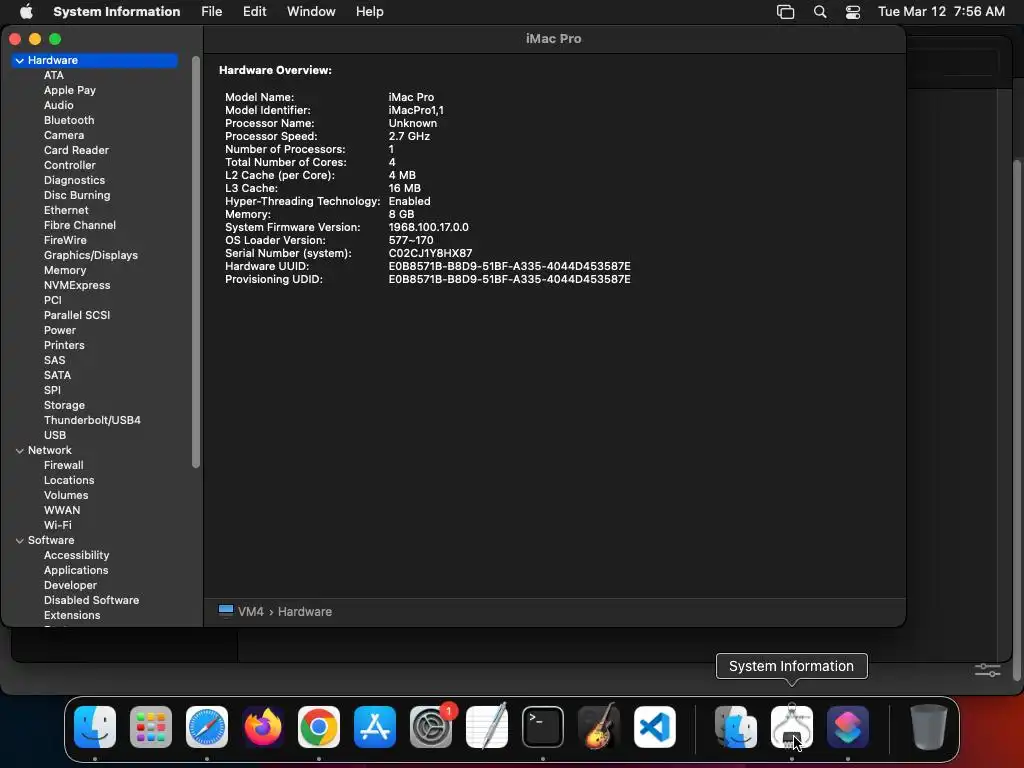
Task: Select Card Reader in the sidebar
Action: tap(76, 150)
